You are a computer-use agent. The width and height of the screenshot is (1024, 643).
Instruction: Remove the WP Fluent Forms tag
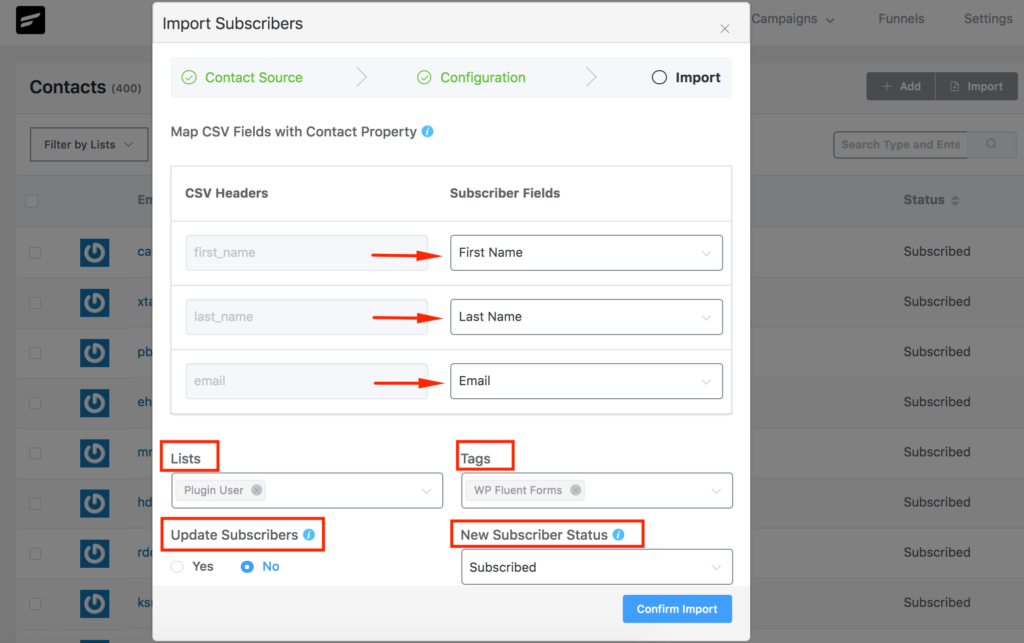click(x=575, y=490)
